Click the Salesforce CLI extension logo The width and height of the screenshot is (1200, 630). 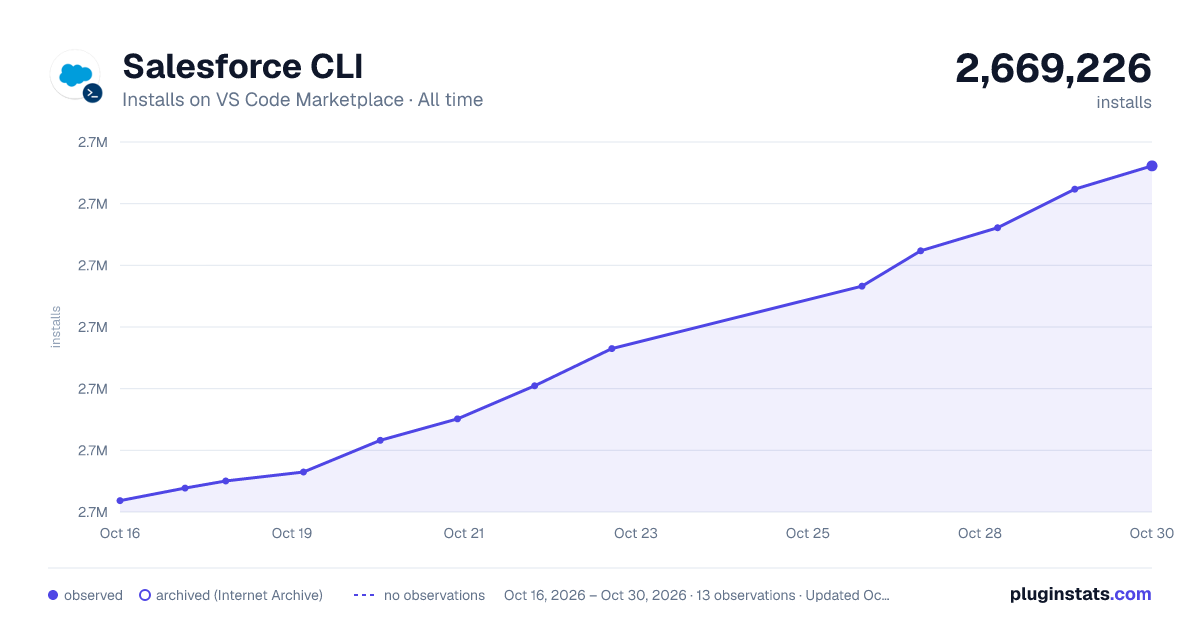[75, 74]
